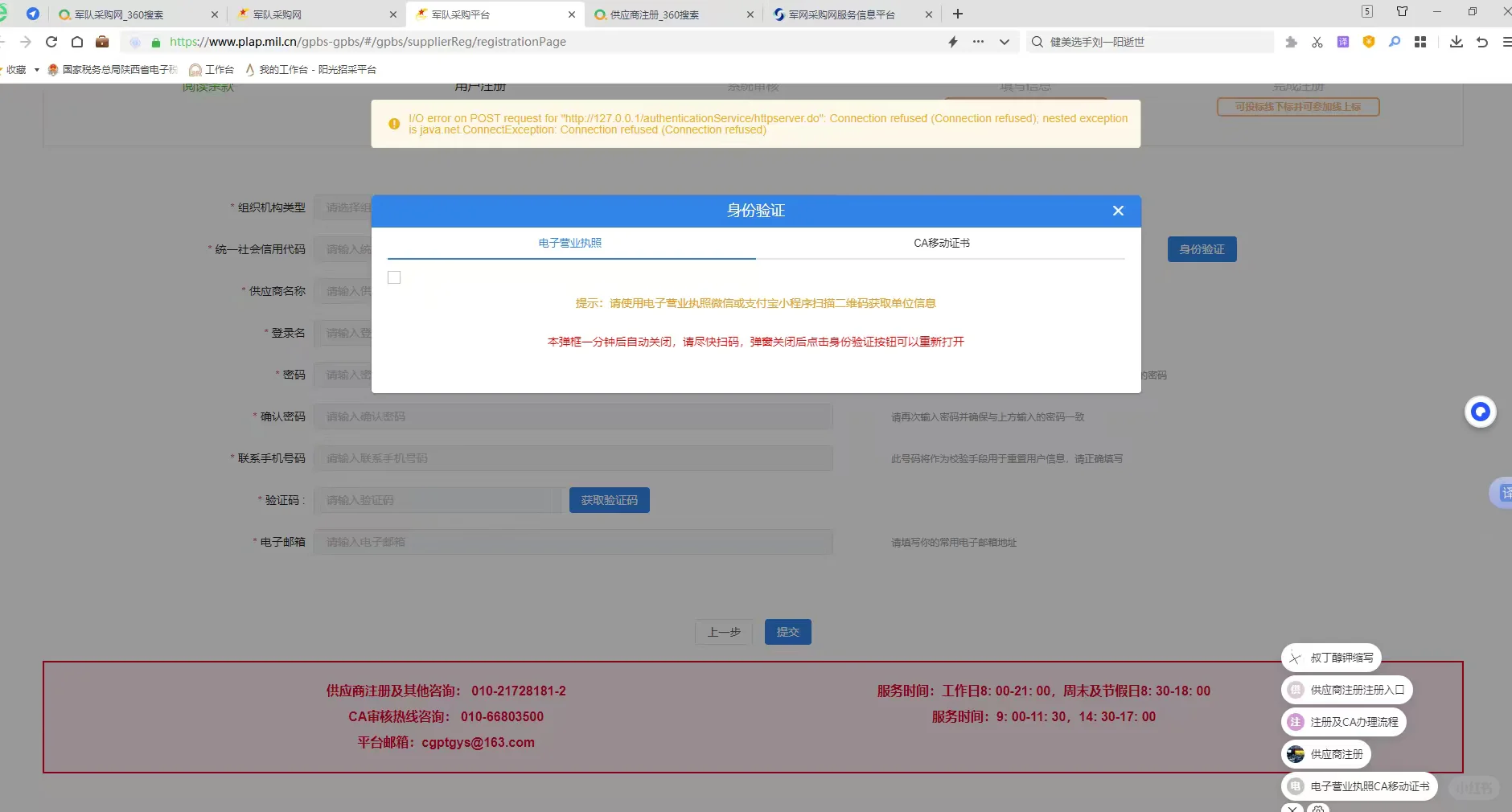Open the 国家税务总局陕西省电子税 bookmark
Image resolution: width=1512 pixels, height=812 pixels.
[x=113, y=70]
